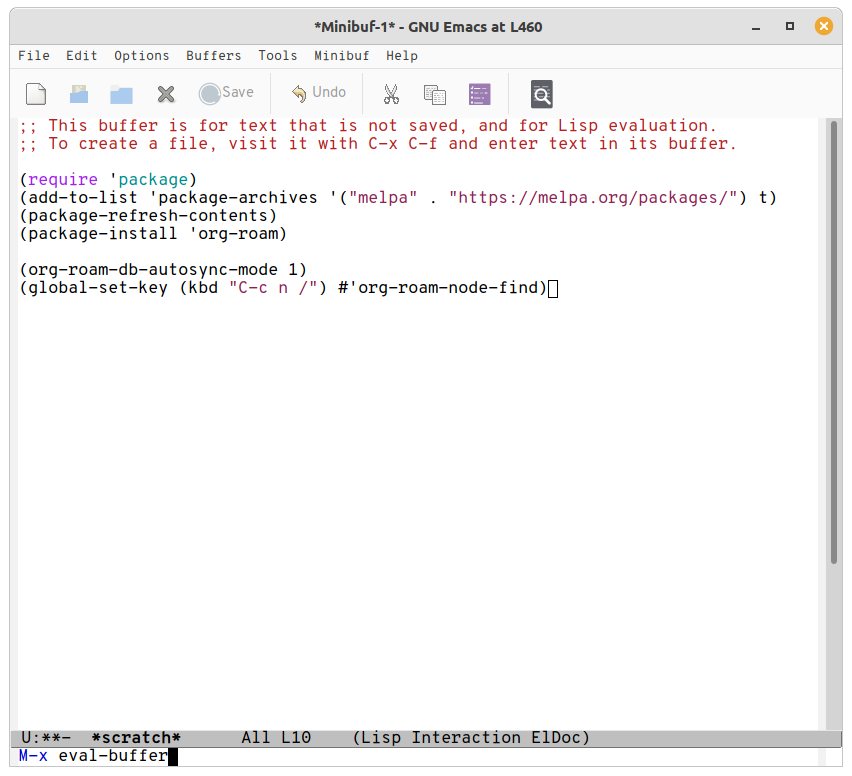
Task: Cut the selection using the scissors icon
Action: 390,93
